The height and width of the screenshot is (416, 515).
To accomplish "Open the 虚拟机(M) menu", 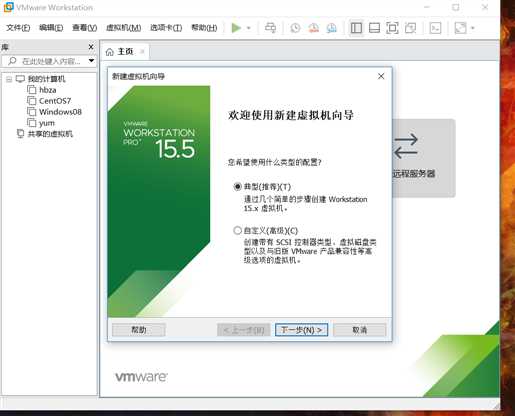I will pyautogui.click(x=123, y=28).
